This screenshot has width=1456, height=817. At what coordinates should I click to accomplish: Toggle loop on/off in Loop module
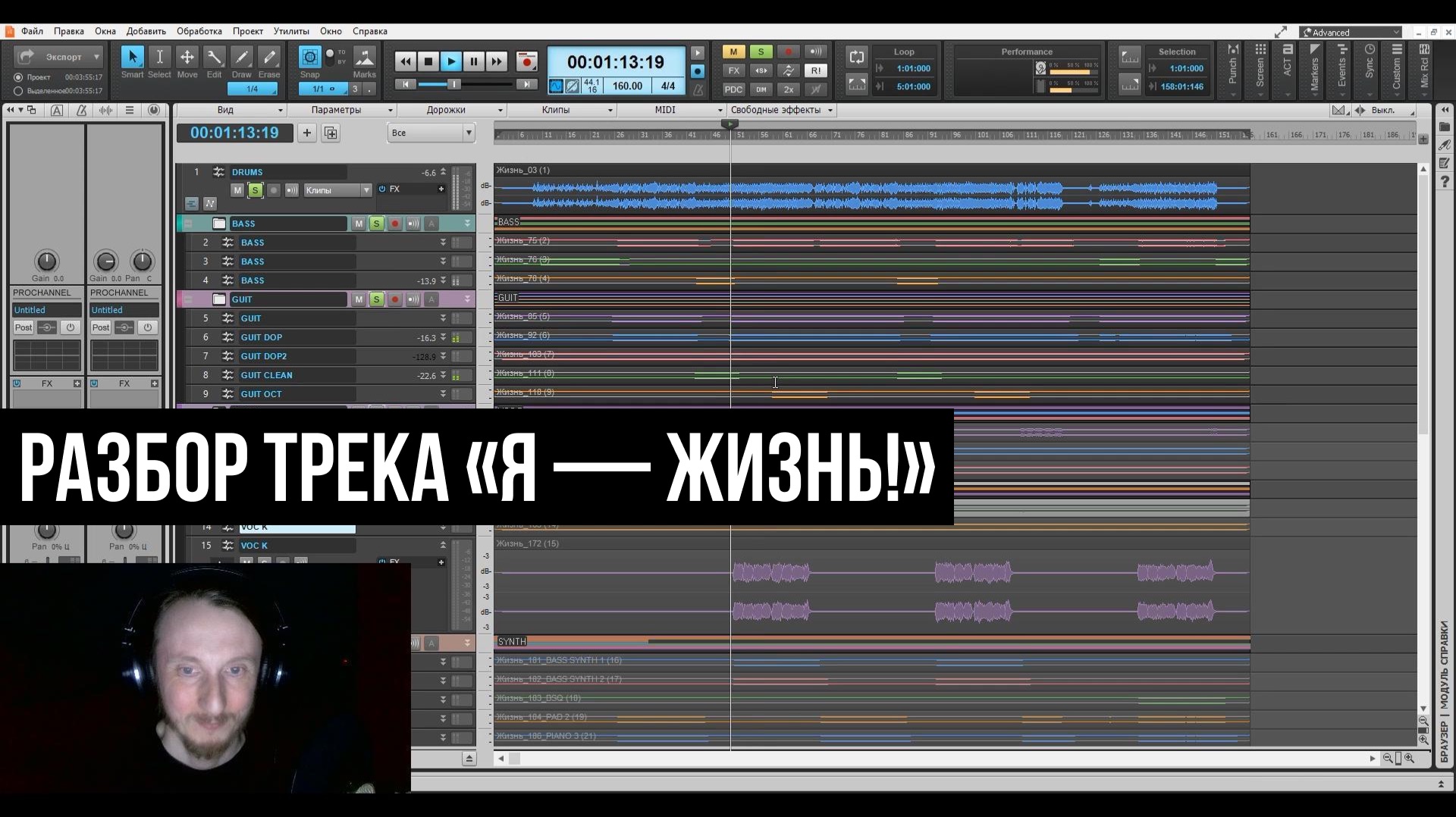point(857,57)
